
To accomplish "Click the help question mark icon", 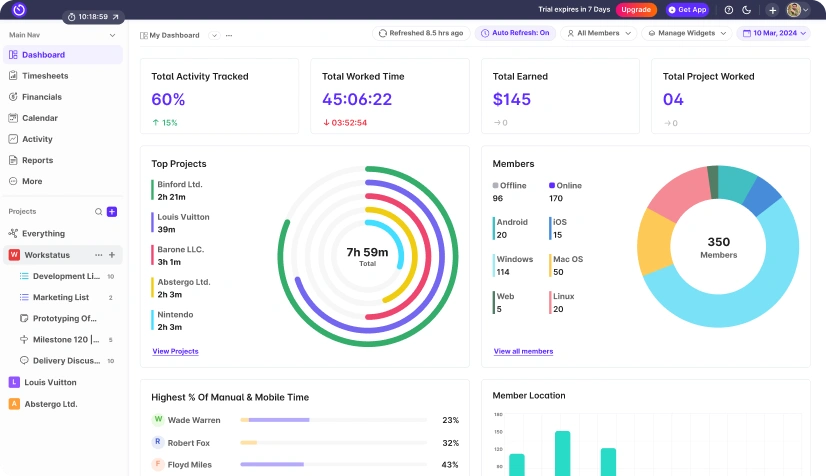I will [x=729, y=10].
